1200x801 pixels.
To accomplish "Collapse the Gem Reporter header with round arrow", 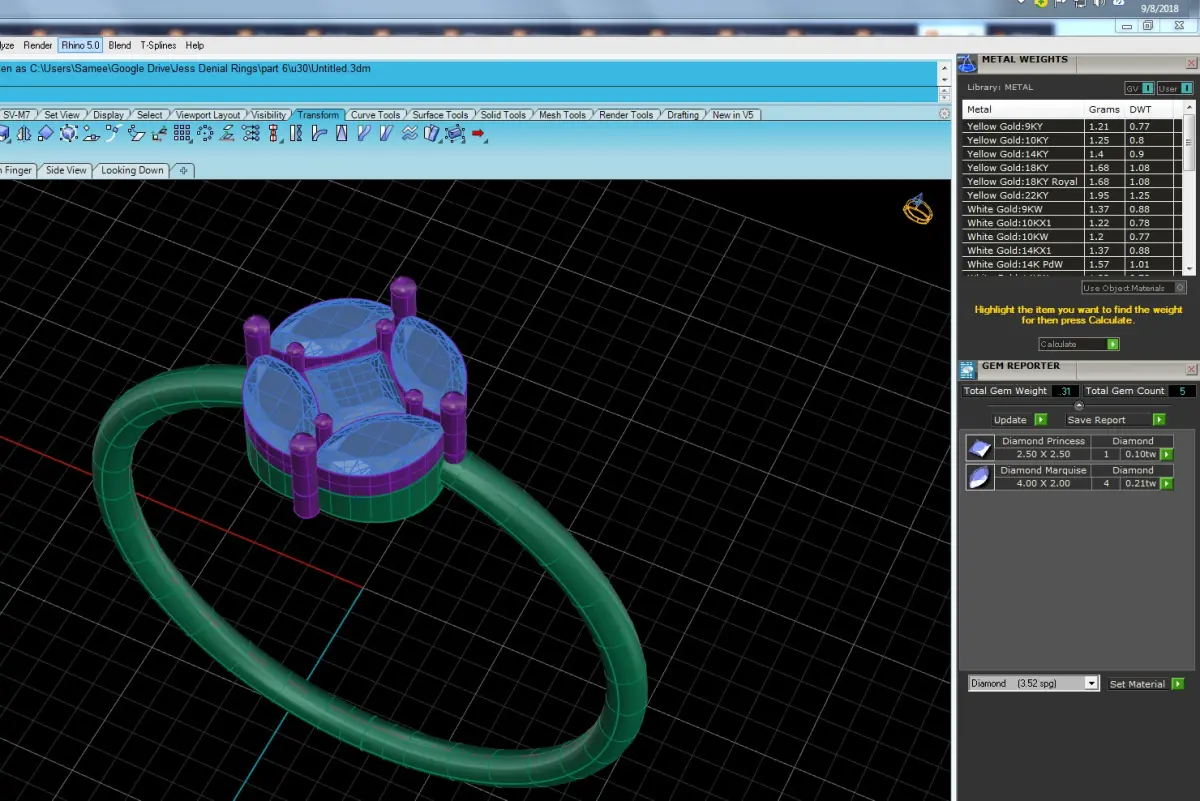I will click(1078, 406).
